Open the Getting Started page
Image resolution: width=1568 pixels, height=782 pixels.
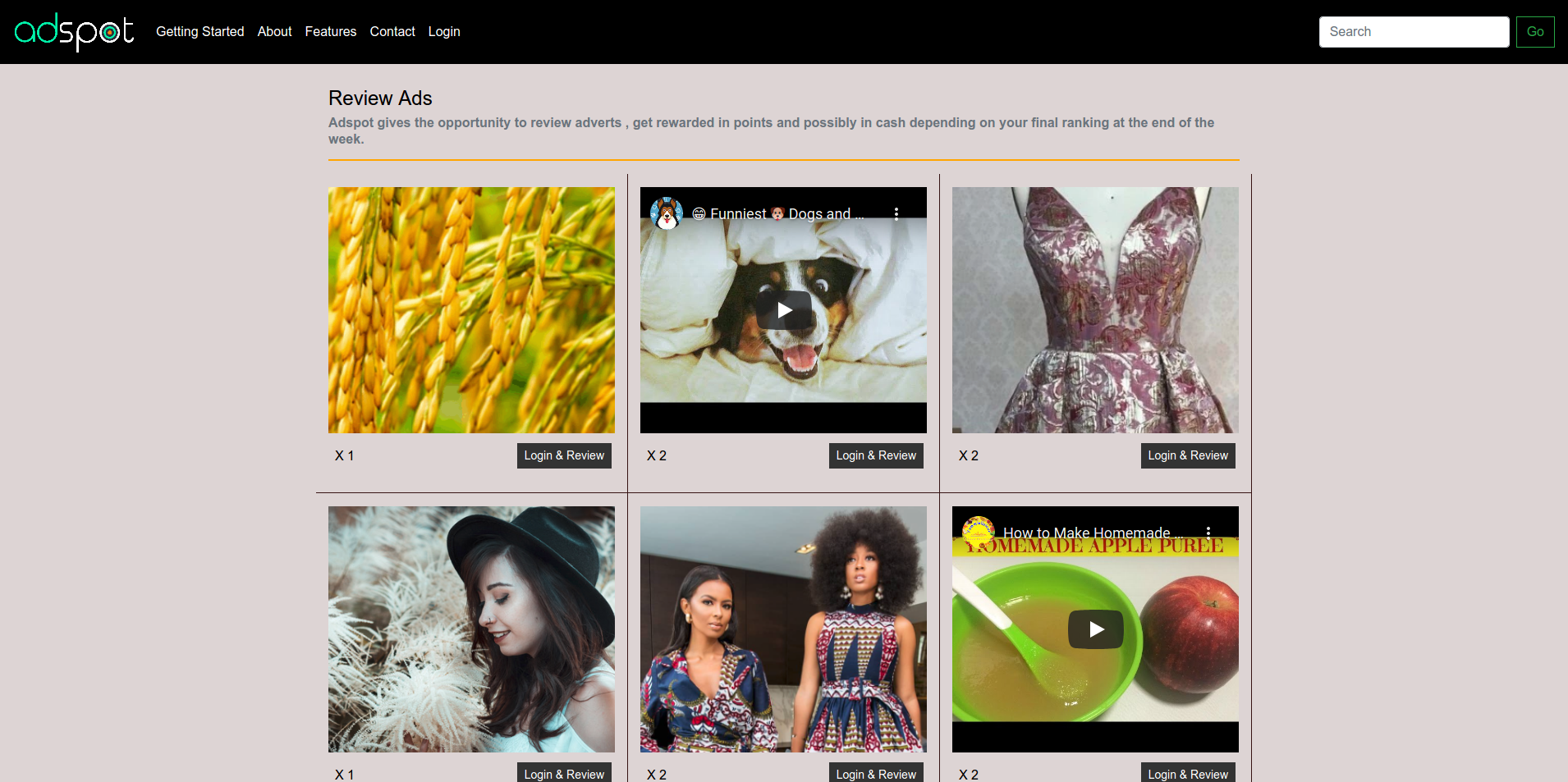pyautogui.click(x=200, y=32)
